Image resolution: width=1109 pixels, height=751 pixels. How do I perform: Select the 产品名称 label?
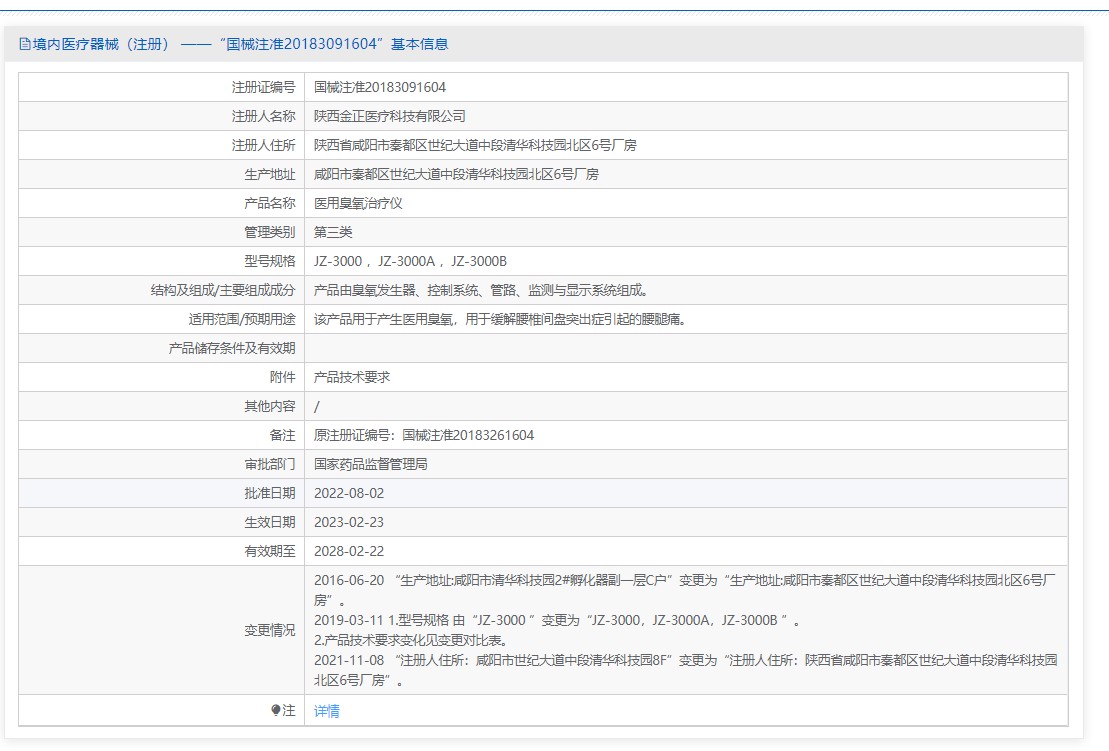pos(269,203)
